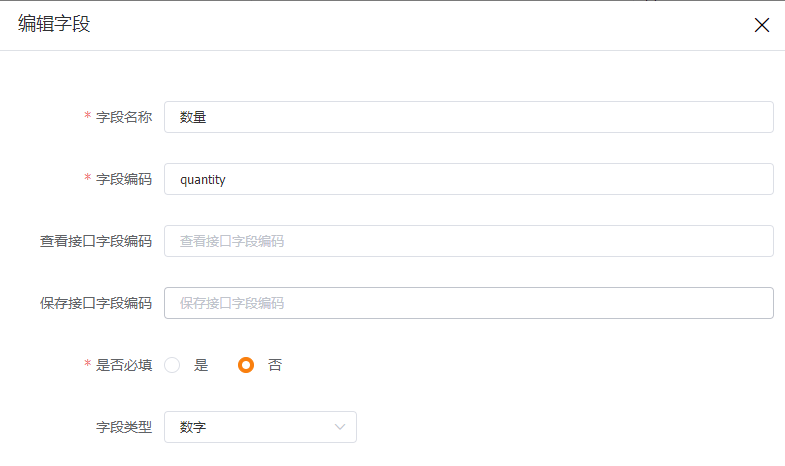
Task: Click the red asterisk beside 字段名称
Action: click(88, 115)
